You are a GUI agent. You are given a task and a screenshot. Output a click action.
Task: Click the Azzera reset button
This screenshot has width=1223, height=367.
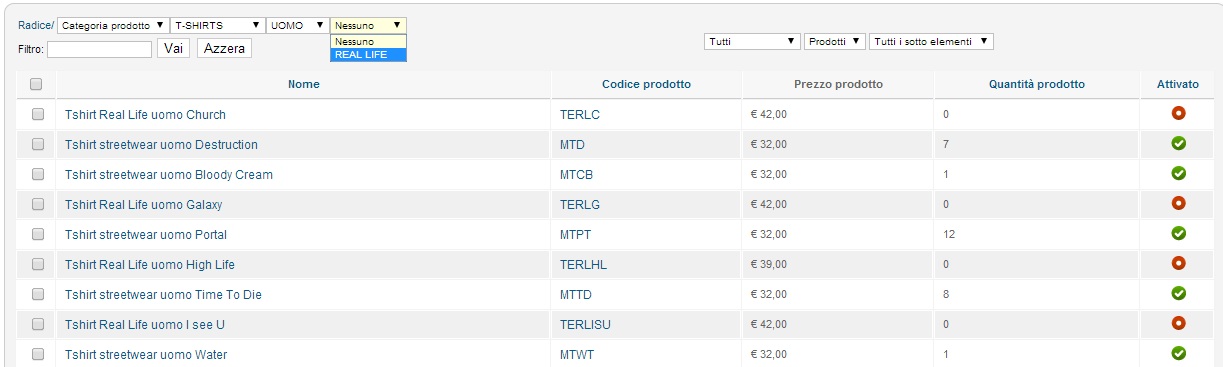(x=224, y=48)
